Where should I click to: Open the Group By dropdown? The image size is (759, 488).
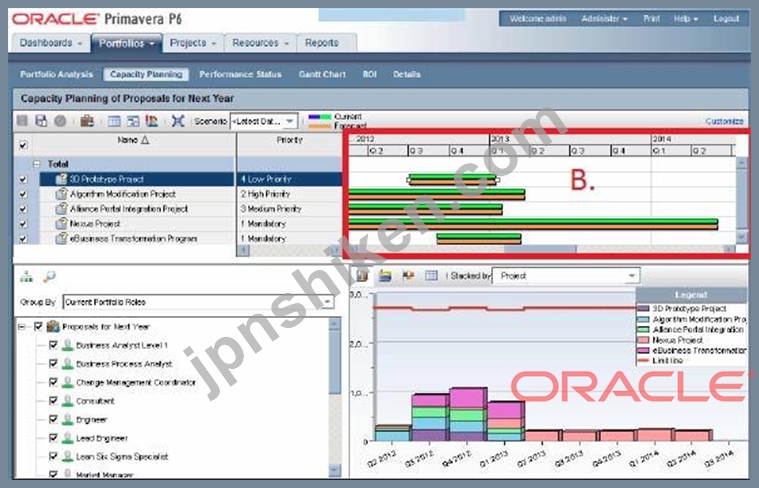328,302
